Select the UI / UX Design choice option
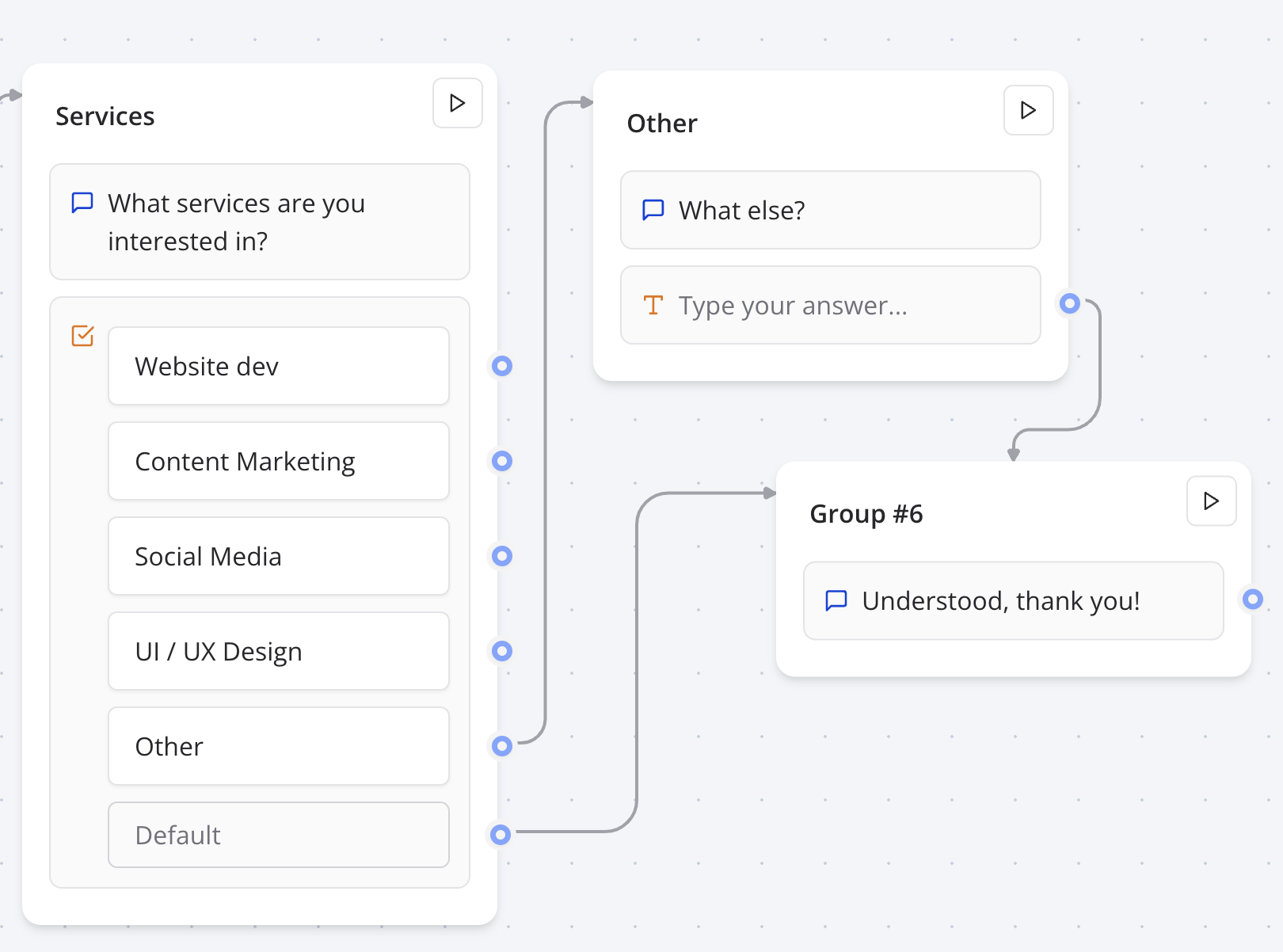Image resolution: width=1283 pixels, height=952 pixels. [278, 651]
